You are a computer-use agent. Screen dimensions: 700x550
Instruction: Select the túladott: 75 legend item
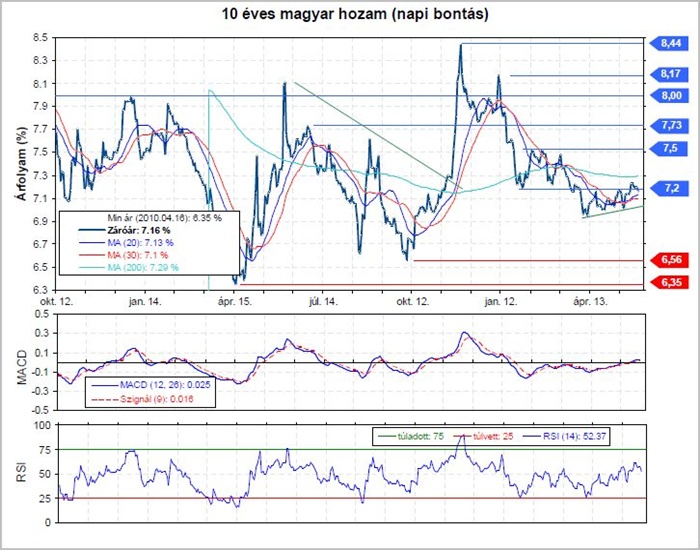[x=411, y=436]
